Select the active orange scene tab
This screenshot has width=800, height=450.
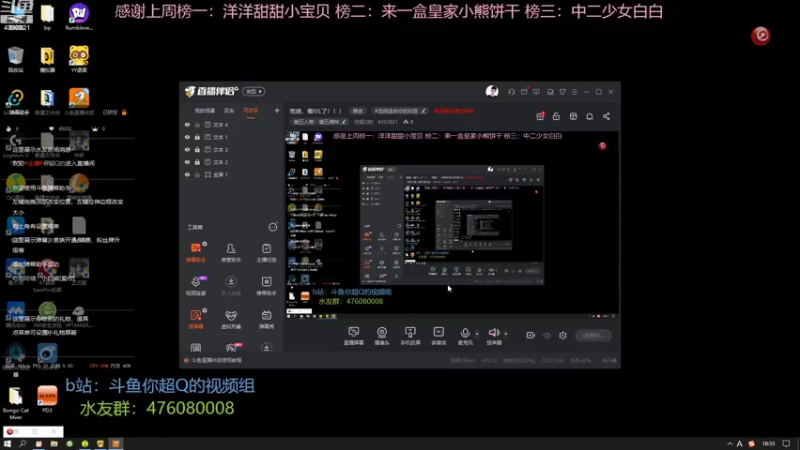point(251,111)
